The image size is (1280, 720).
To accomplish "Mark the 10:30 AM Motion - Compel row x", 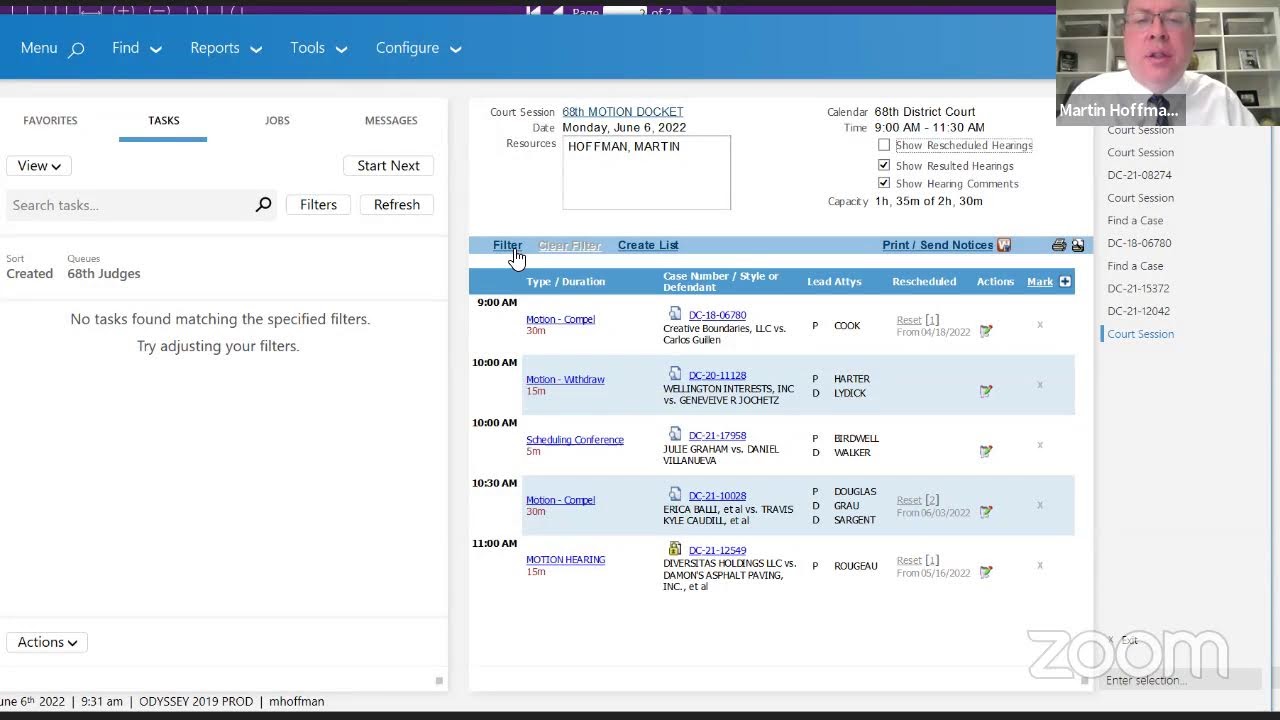I will pyautogui.click(x=1040, y=504).
